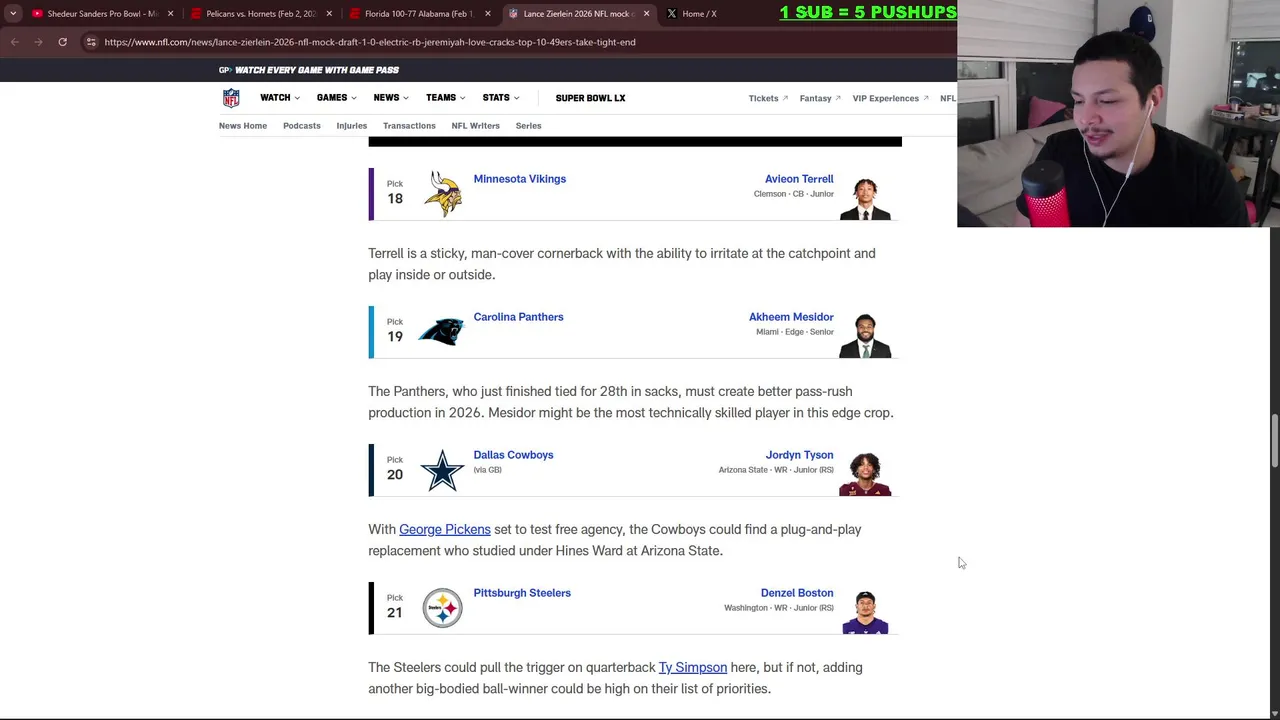Click the Dallas Cowboys star logo

(x=442, y=470)
